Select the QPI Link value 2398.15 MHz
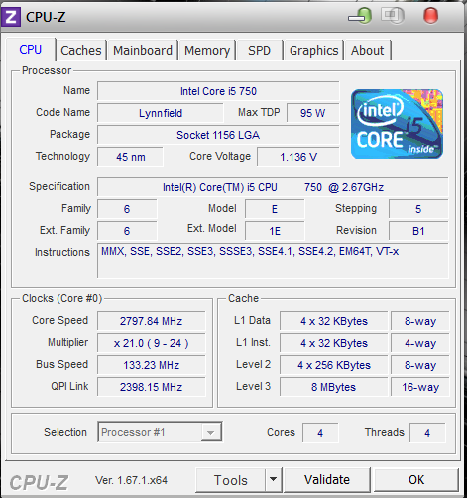The image size is (470, 498). point(151,387)
